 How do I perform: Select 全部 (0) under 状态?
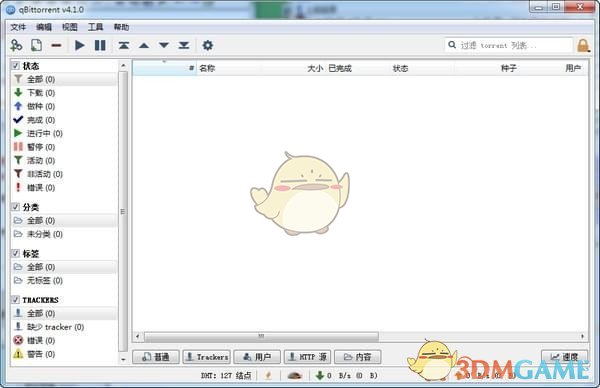(x=64, y=79)
